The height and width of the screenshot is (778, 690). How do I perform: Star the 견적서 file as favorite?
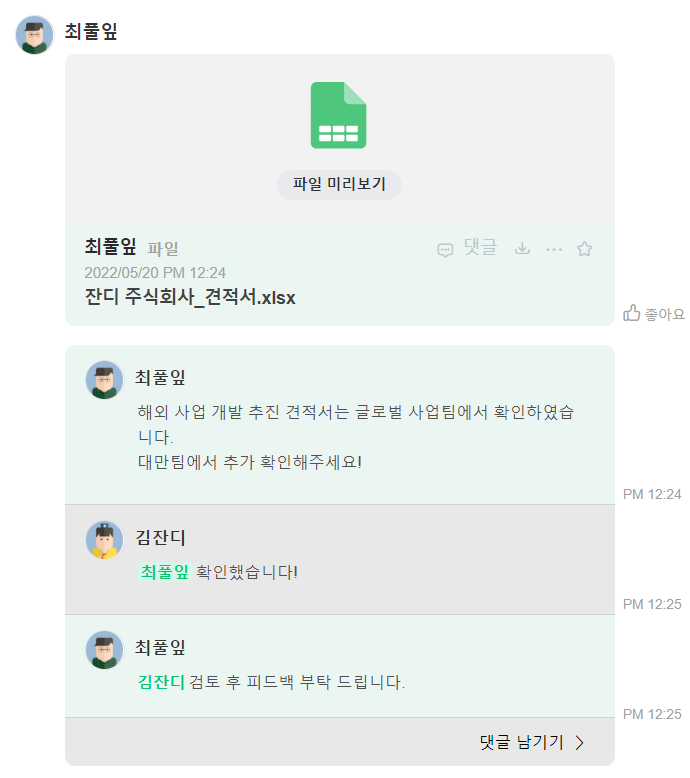click(x=585, y=249)
